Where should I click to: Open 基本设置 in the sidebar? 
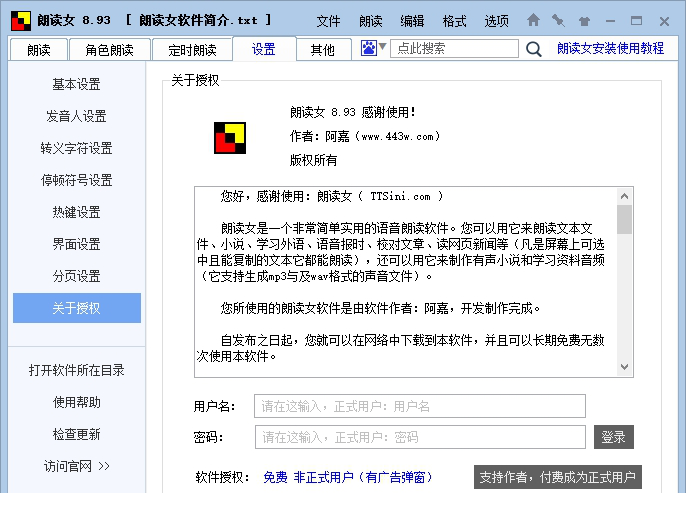pyautogui.click(x=77, y=84)
